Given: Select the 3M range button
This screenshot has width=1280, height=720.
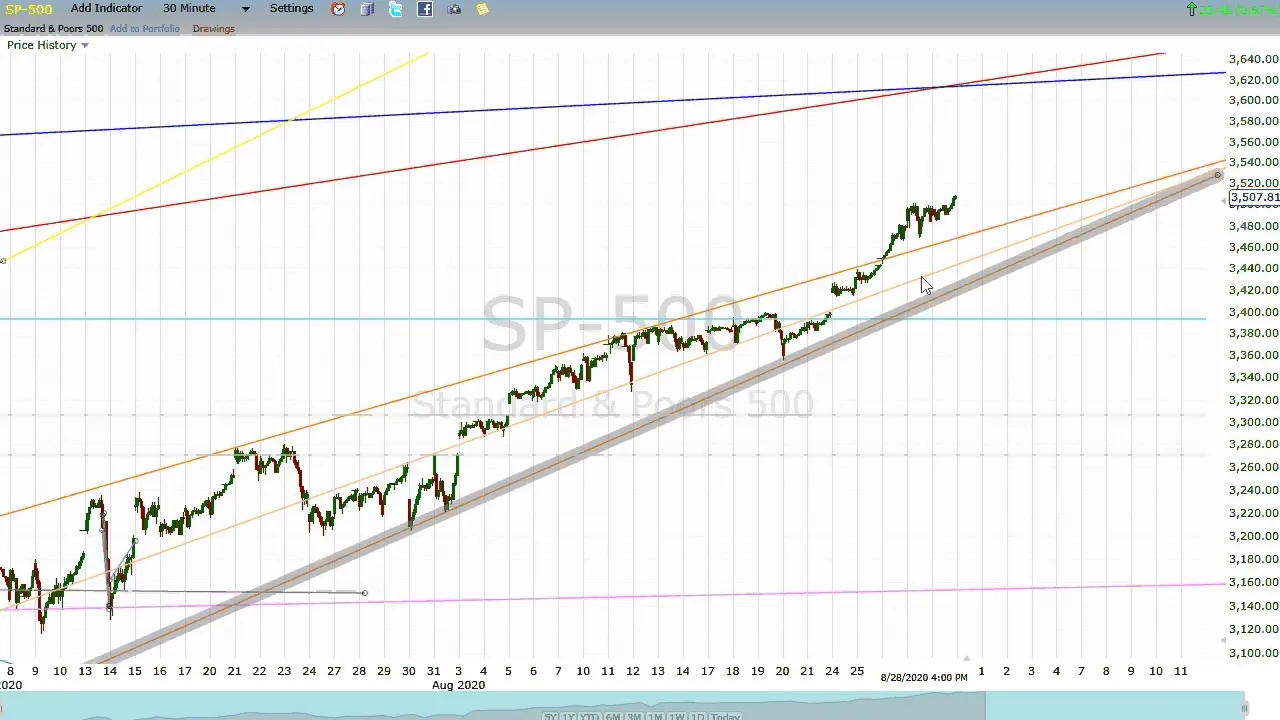Looking at the screenshot, I should point(634,715).
